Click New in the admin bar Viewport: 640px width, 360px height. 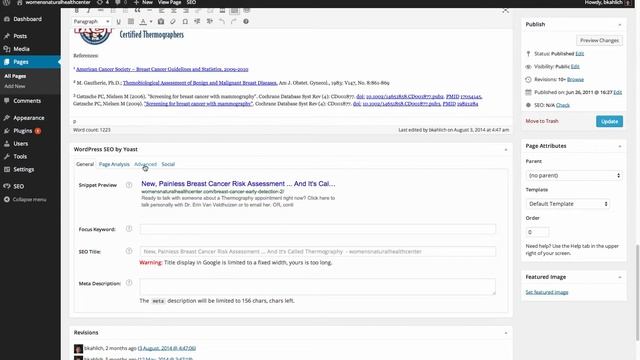pos(143,2)
